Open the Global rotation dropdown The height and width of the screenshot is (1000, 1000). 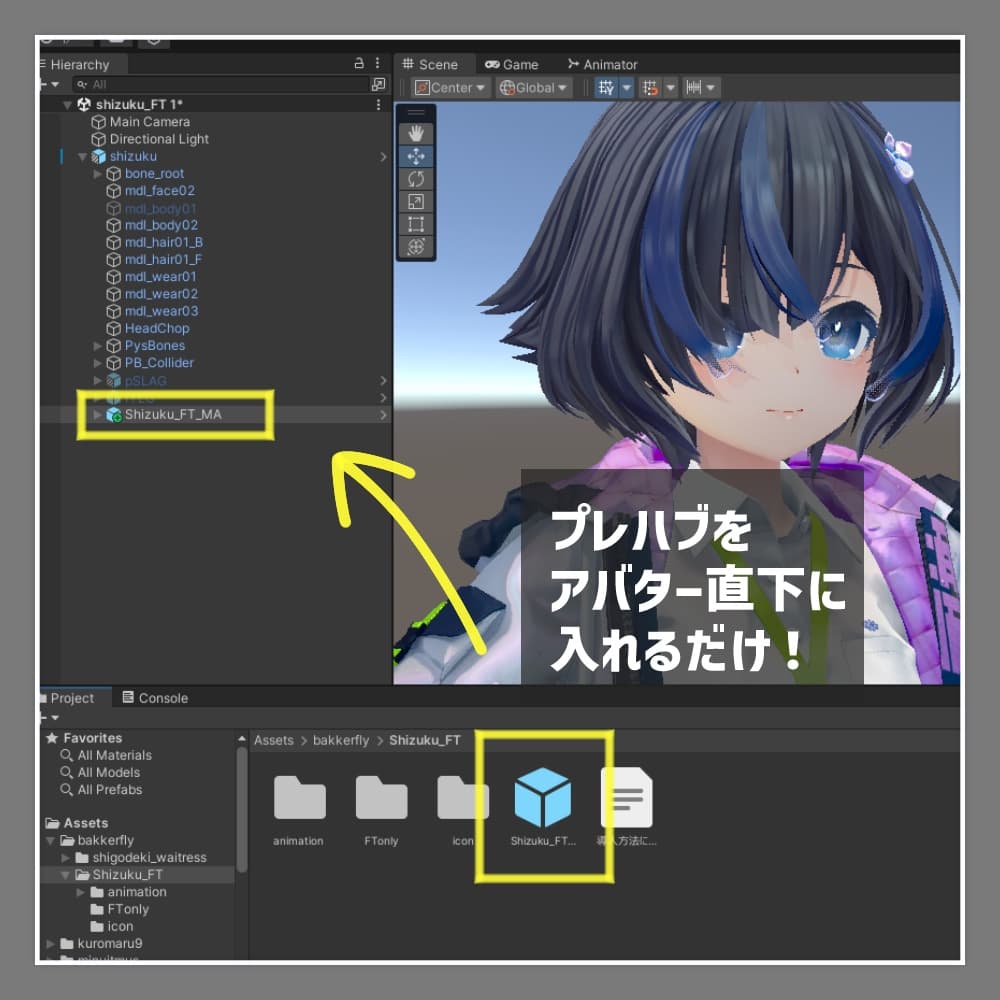click(535, 88)
